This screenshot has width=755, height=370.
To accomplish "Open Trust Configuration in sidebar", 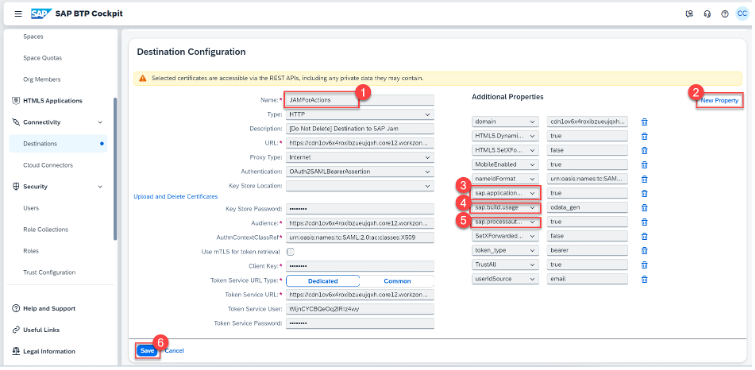I will 49,273.
